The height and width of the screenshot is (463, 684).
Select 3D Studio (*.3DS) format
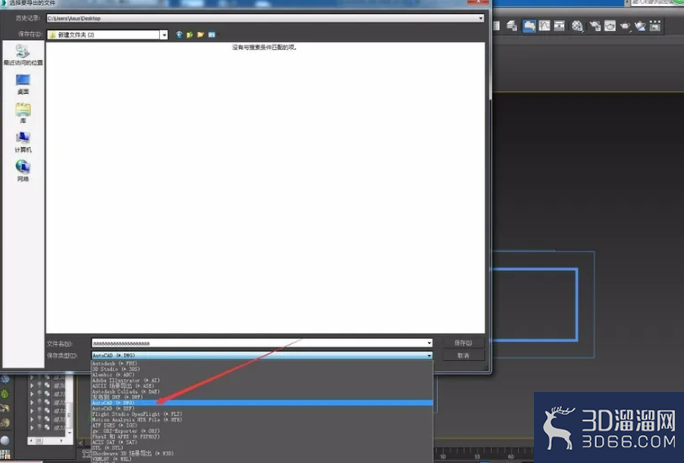pyautogui.click(x=262, y=369)
